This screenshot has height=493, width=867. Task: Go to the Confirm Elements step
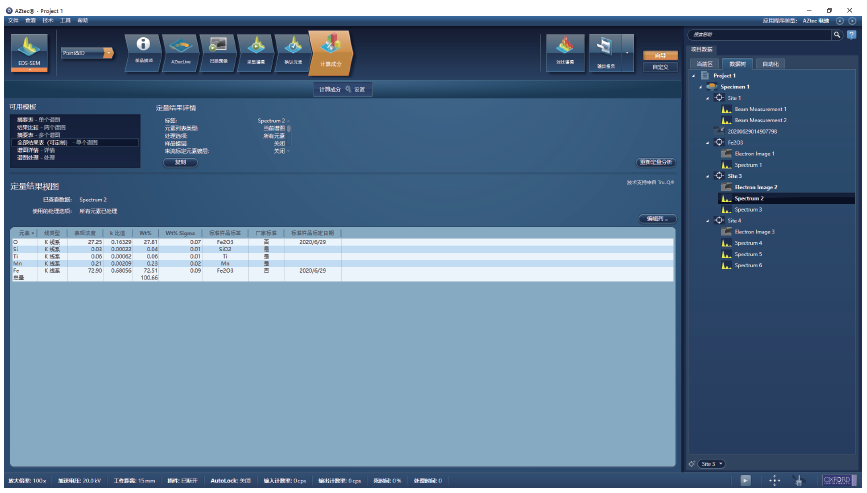coord(293,48)
